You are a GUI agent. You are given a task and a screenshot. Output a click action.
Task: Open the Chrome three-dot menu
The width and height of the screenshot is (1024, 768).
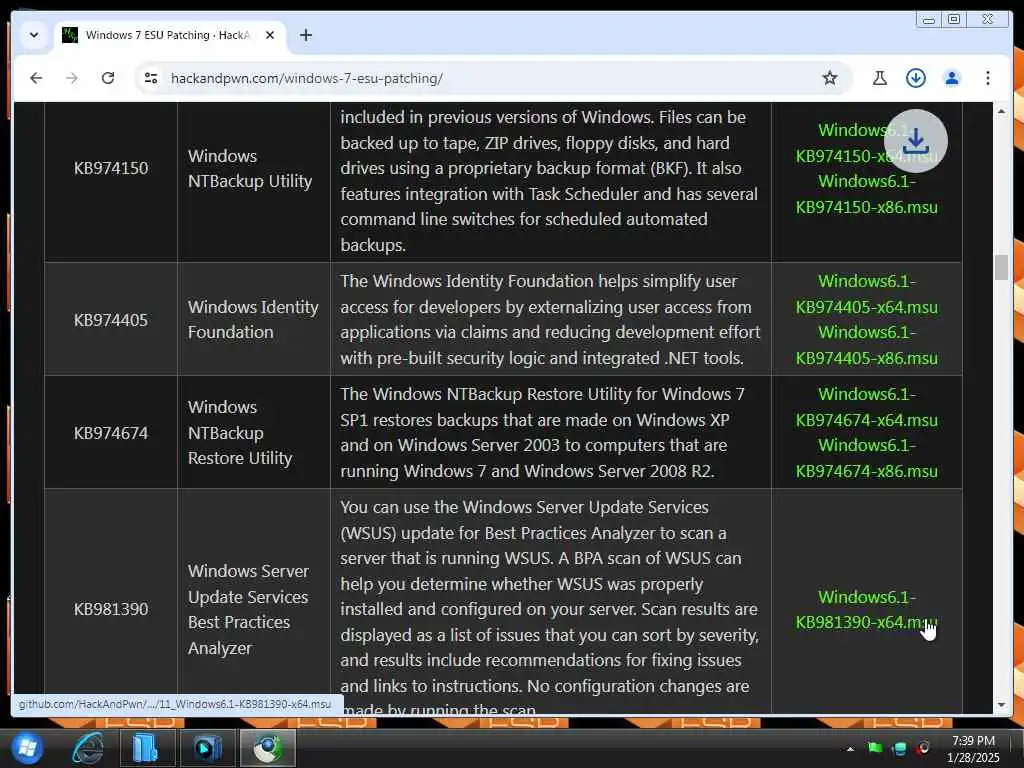987,78
